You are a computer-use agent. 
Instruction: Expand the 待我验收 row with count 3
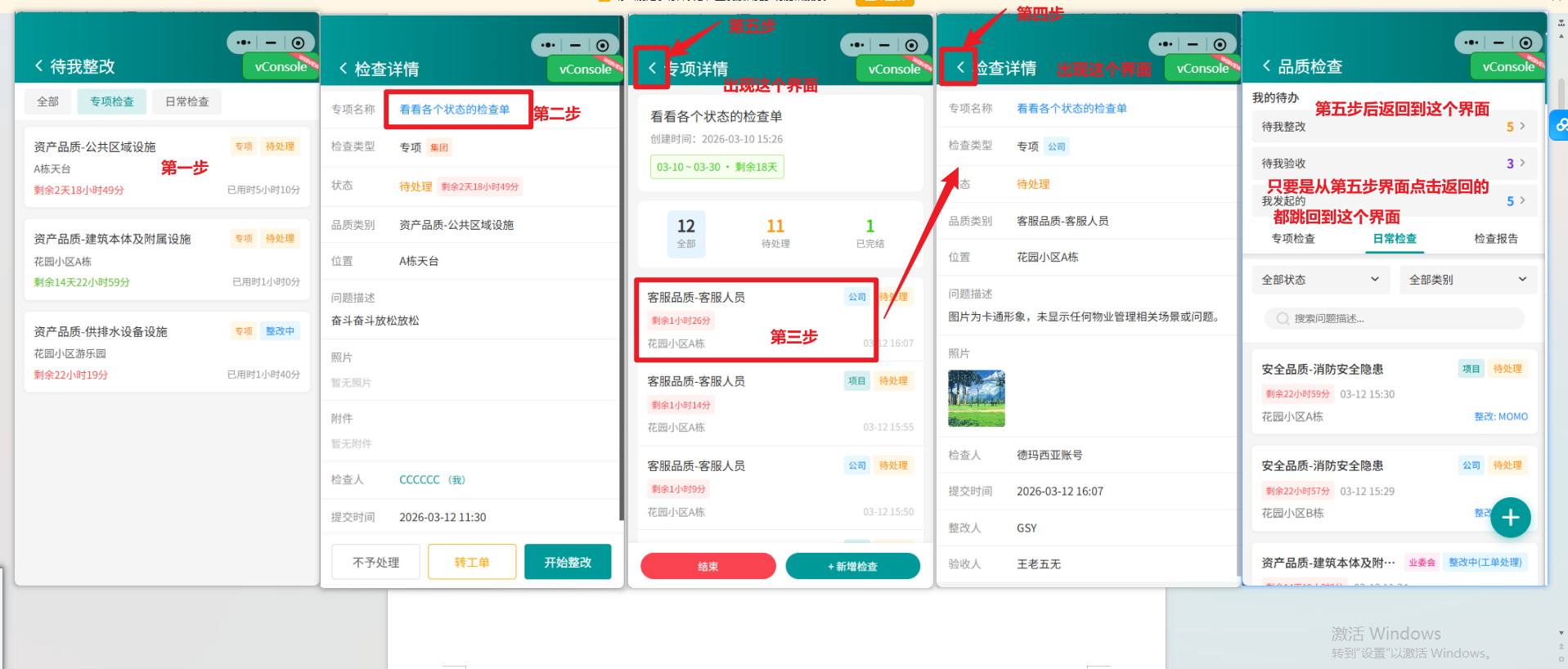[1393, 164]
